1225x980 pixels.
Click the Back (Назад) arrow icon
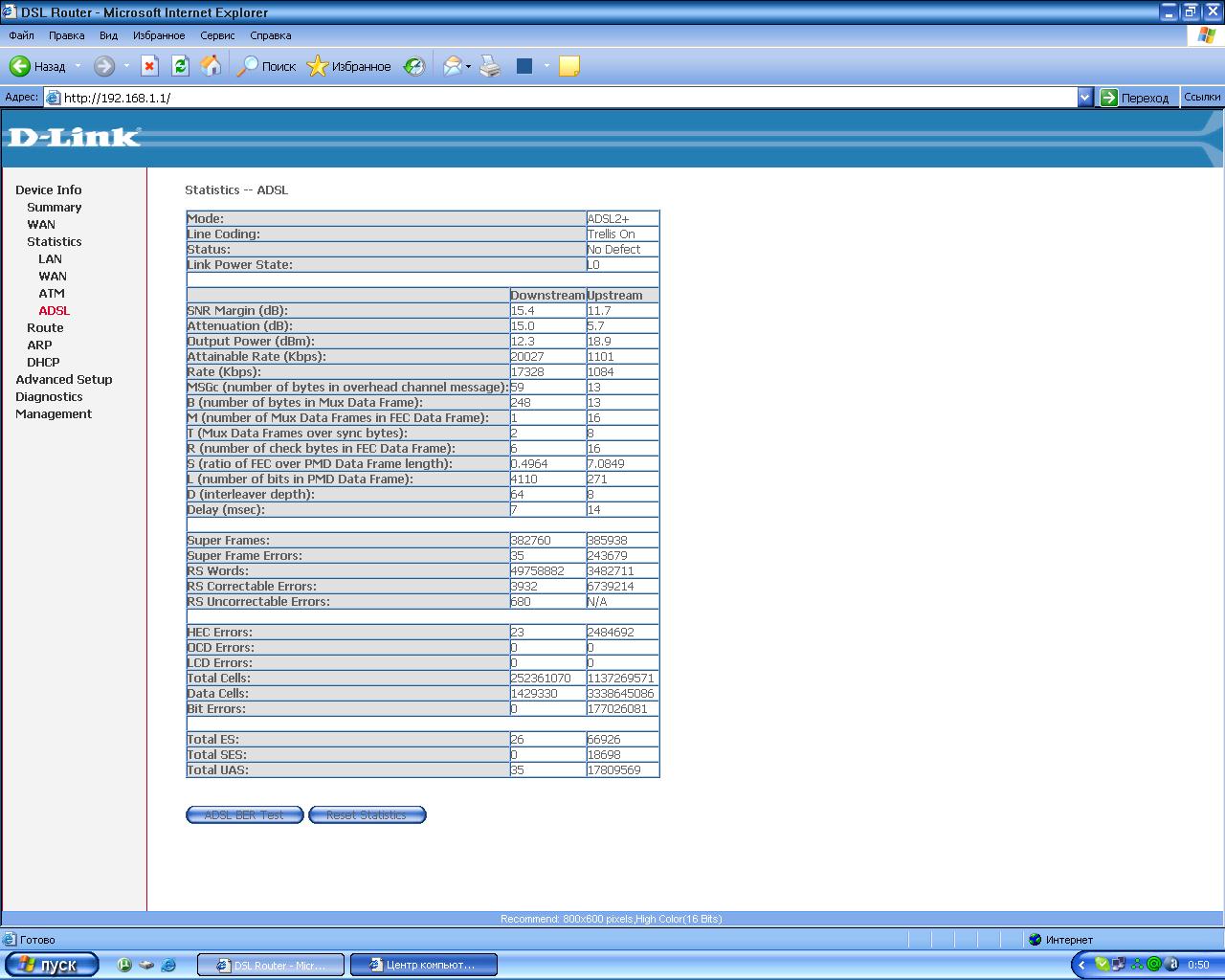(20, 66)
